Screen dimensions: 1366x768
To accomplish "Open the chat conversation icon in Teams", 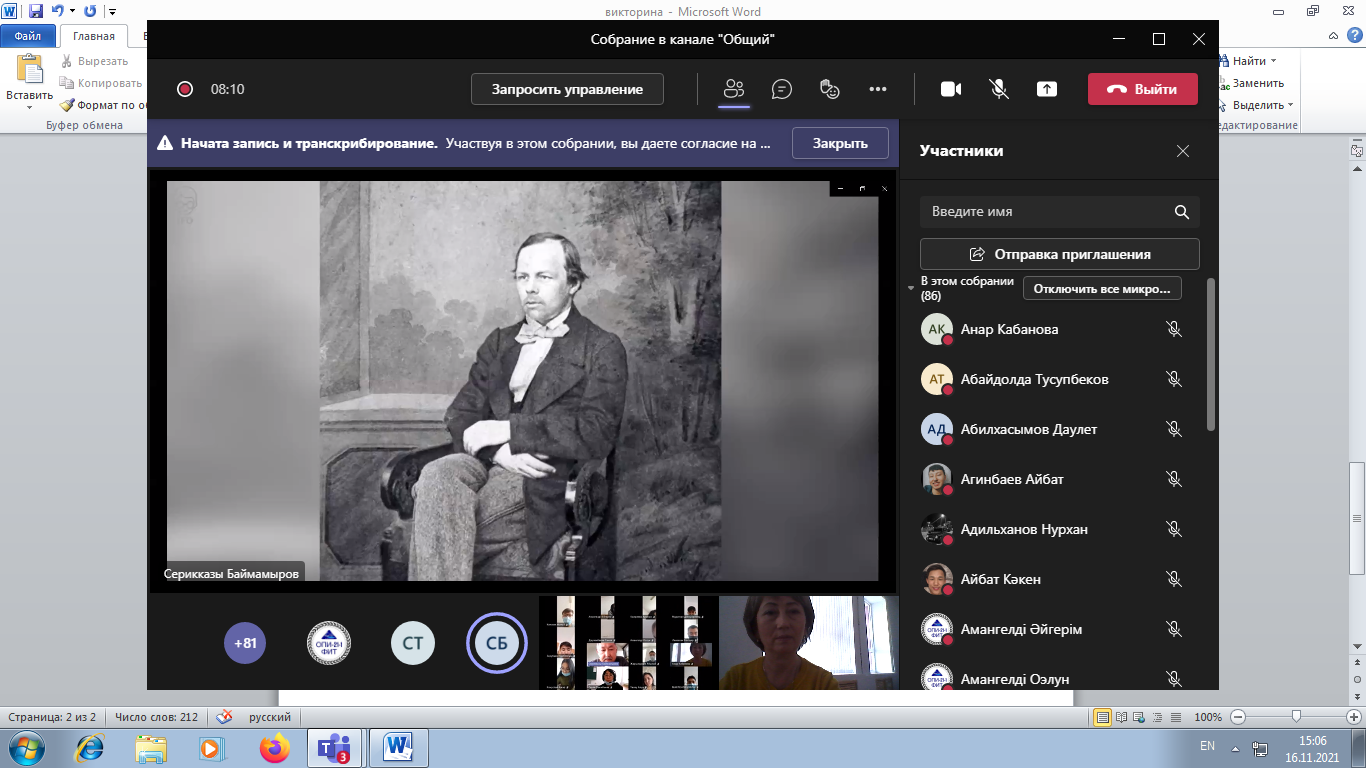I will (782, 89).
